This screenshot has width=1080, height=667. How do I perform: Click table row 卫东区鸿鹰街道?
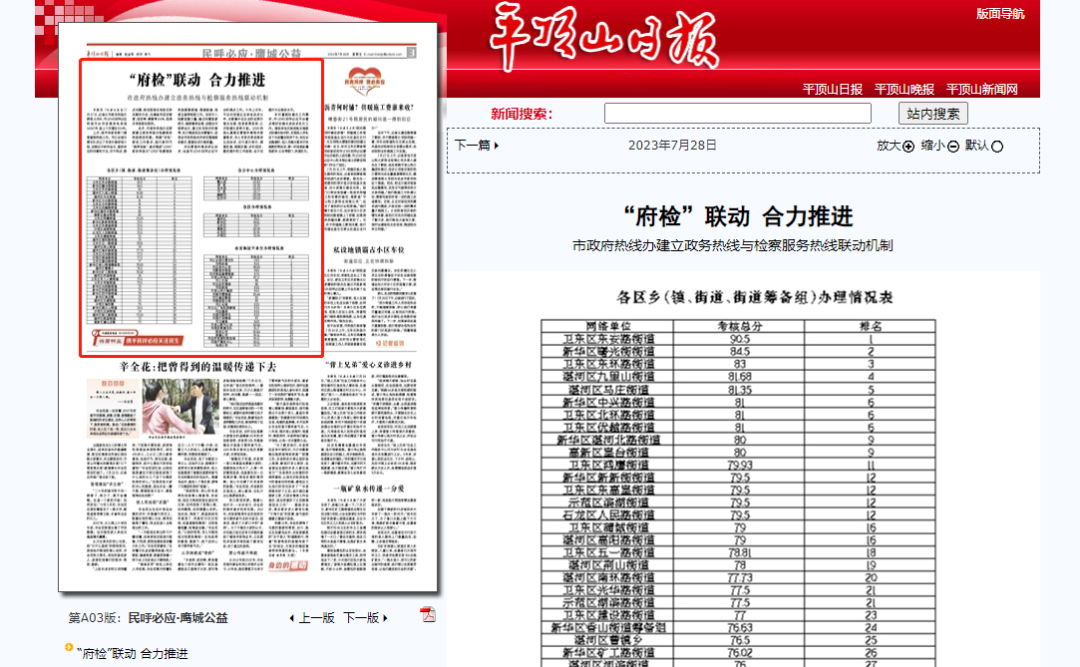click(x=738, y=464)
